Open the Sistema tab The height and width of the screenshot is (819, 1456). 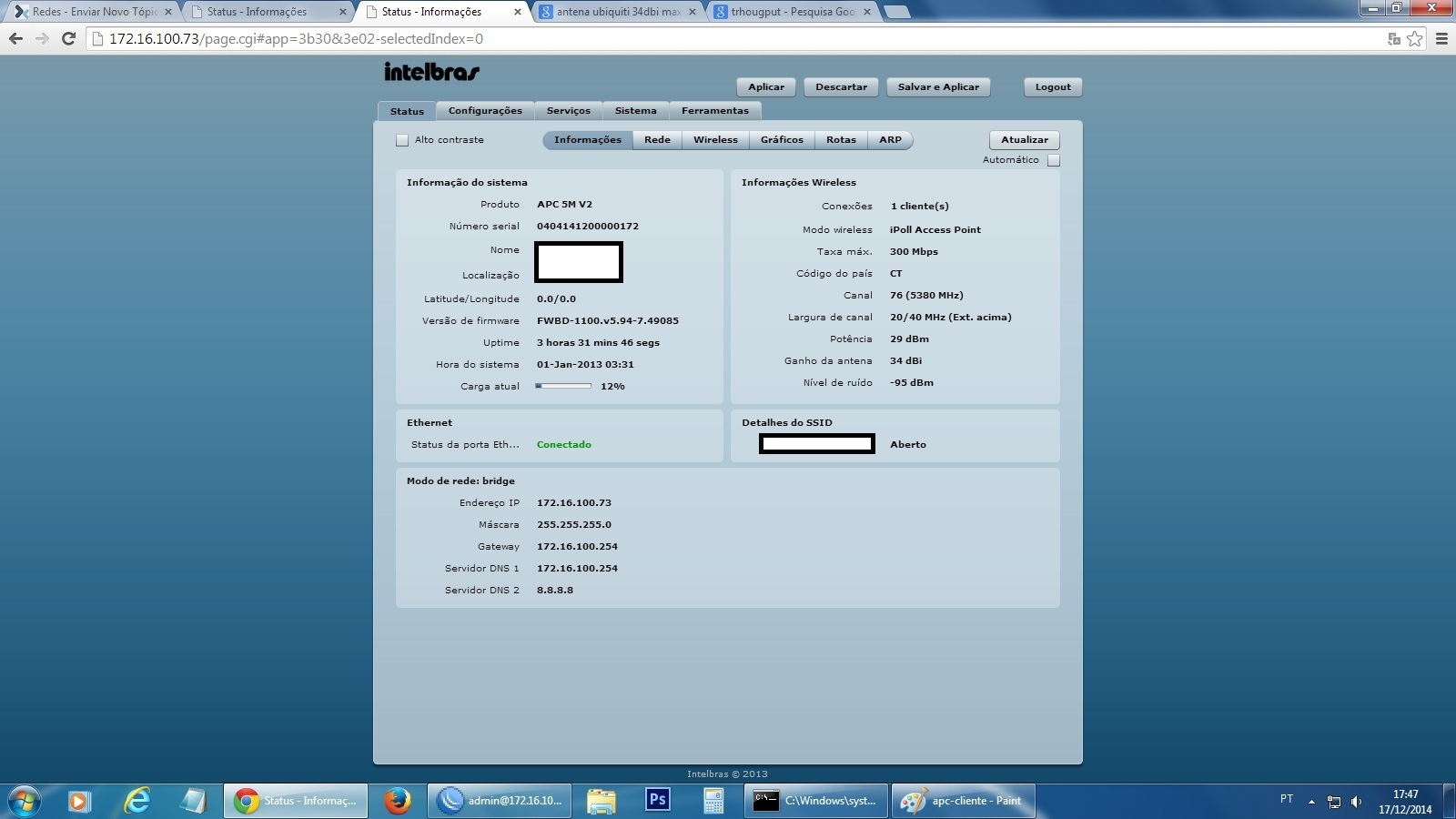tap(635, 111)
